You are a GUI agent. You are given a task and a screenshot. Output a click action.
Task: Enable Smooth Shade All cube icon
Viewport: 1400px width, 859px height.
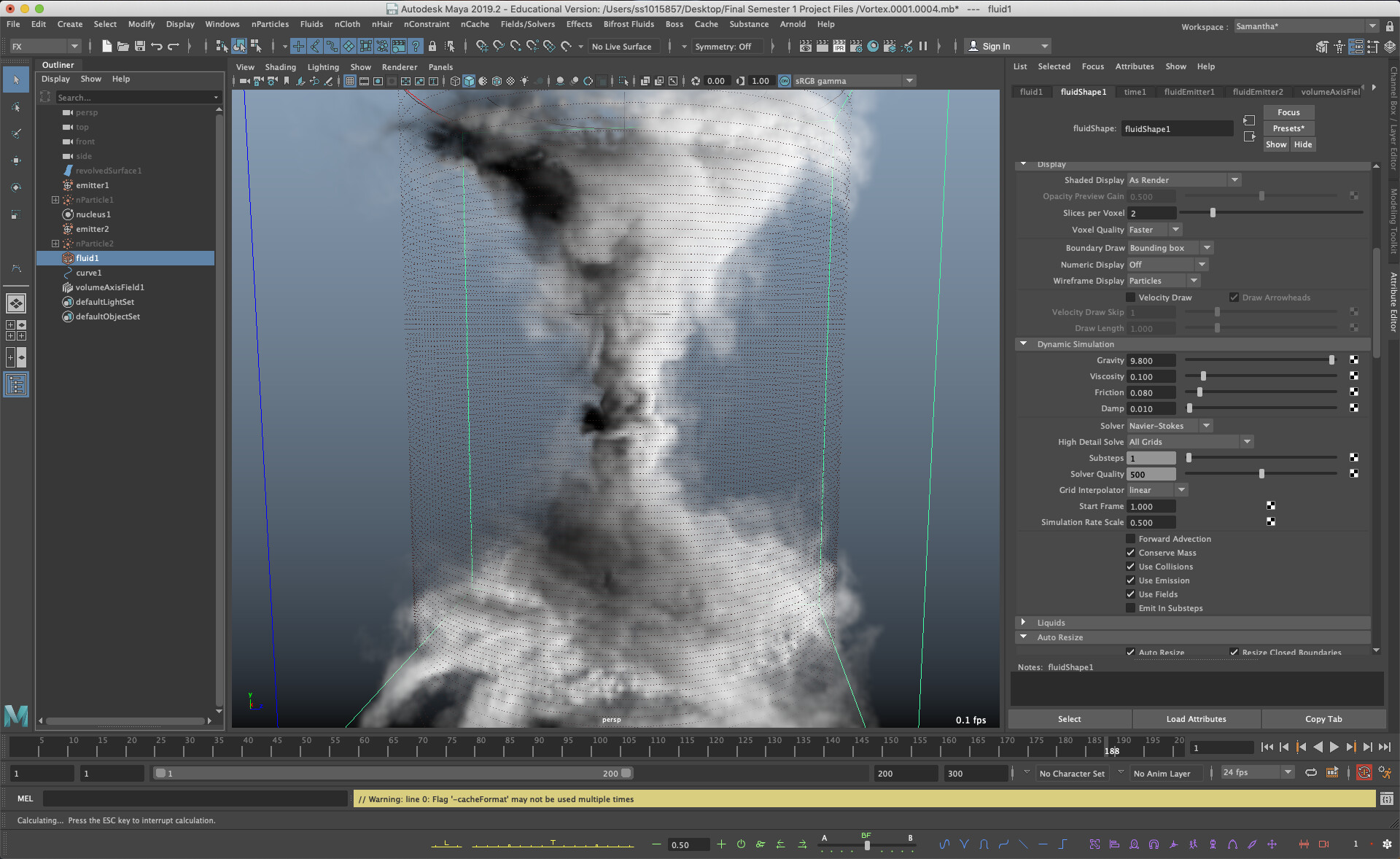click(x=469, y=81)
